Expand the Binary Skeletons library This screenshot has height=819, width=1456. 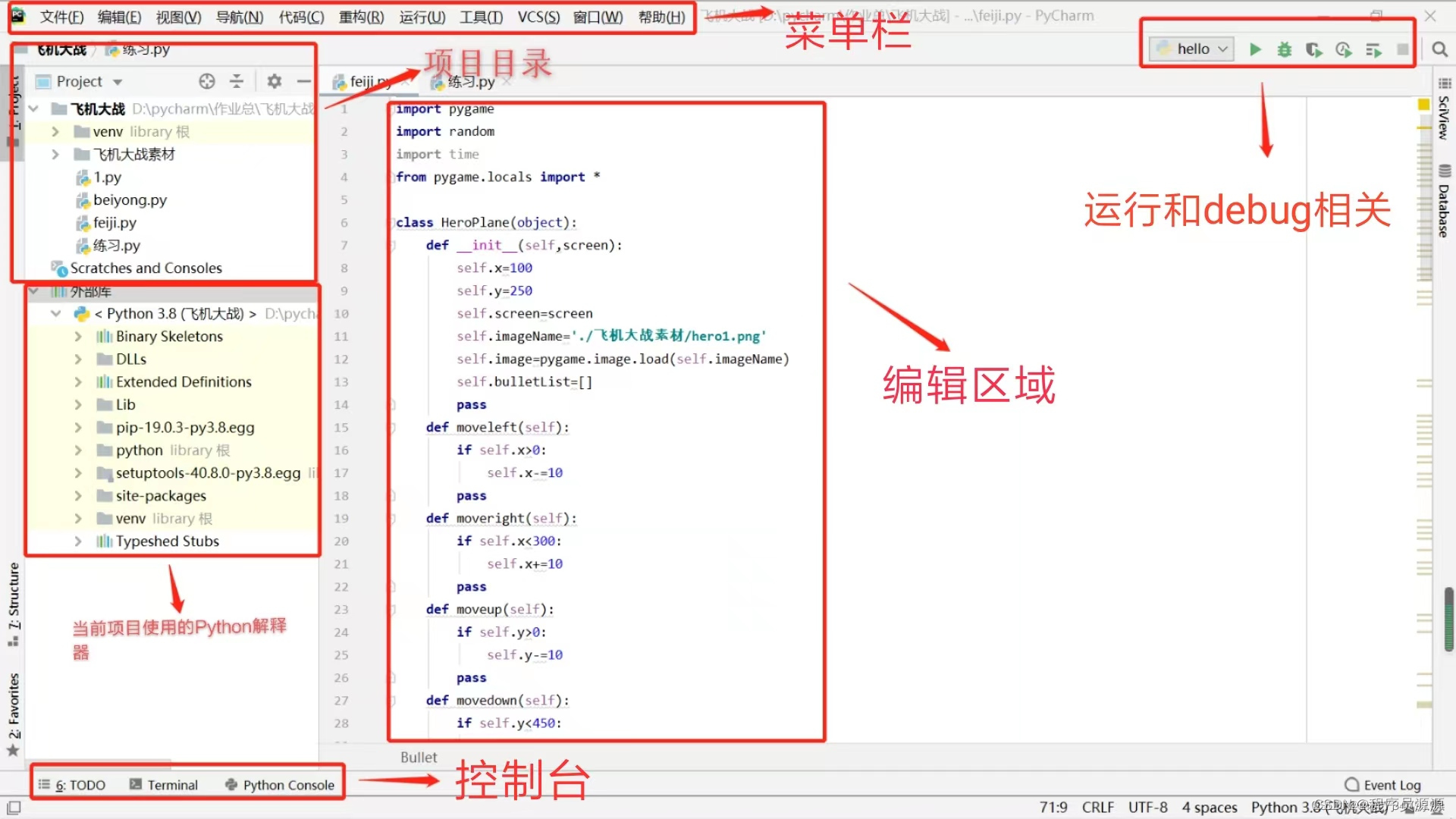pos(78,336)
